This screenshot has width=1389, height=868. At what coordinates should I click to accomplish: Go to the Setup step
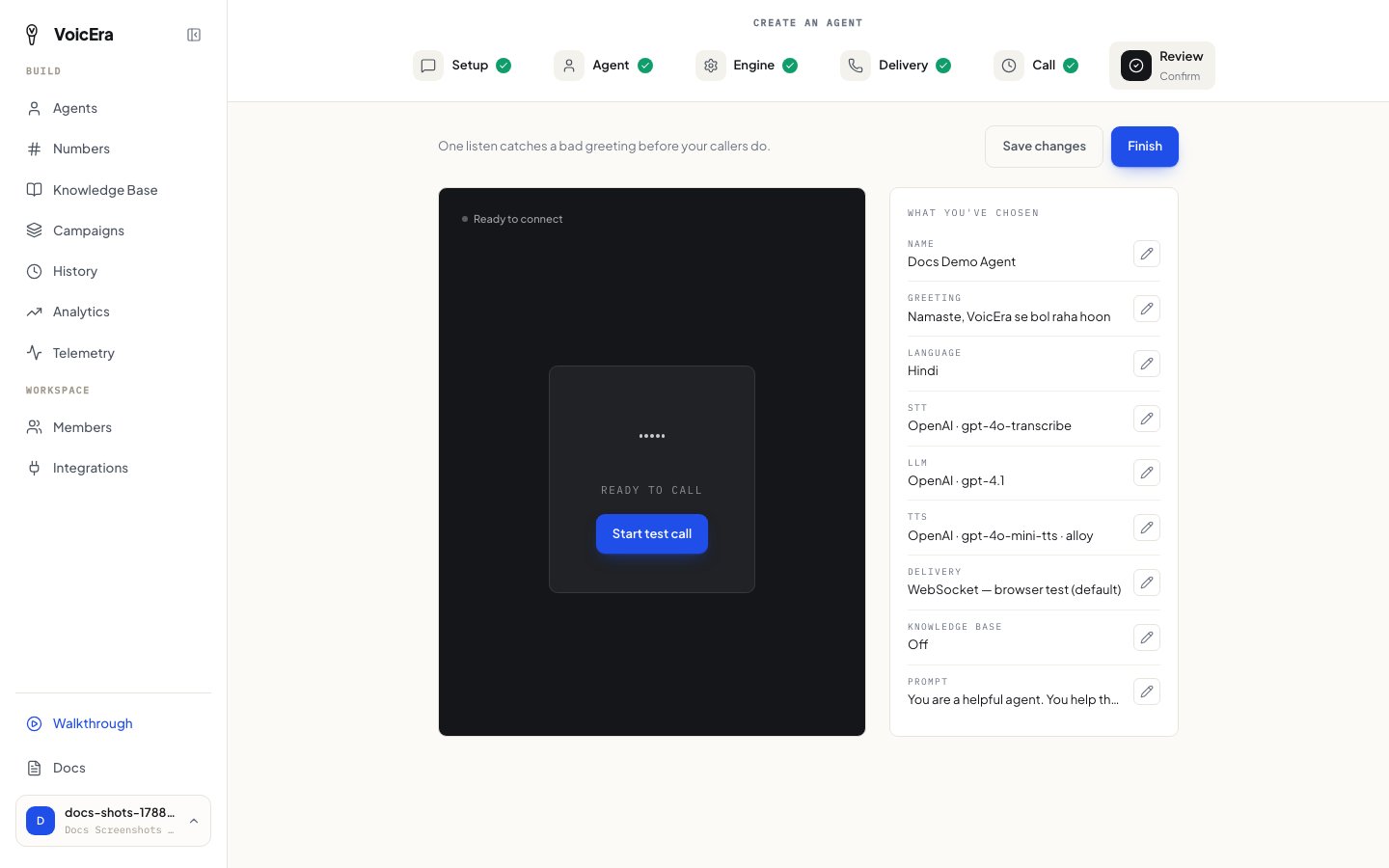462,66
